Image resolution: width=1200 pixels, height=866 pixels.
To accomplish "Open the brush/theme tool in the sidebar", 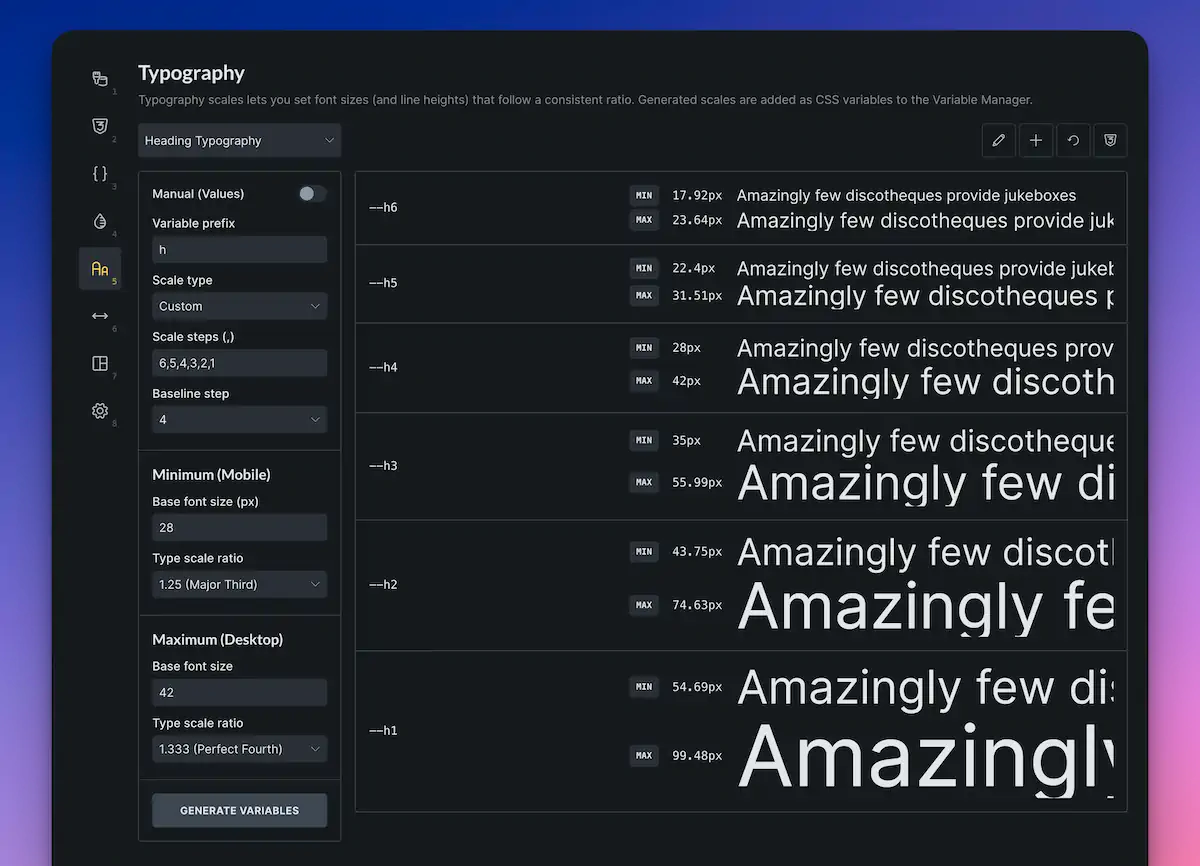I will 100,79.
